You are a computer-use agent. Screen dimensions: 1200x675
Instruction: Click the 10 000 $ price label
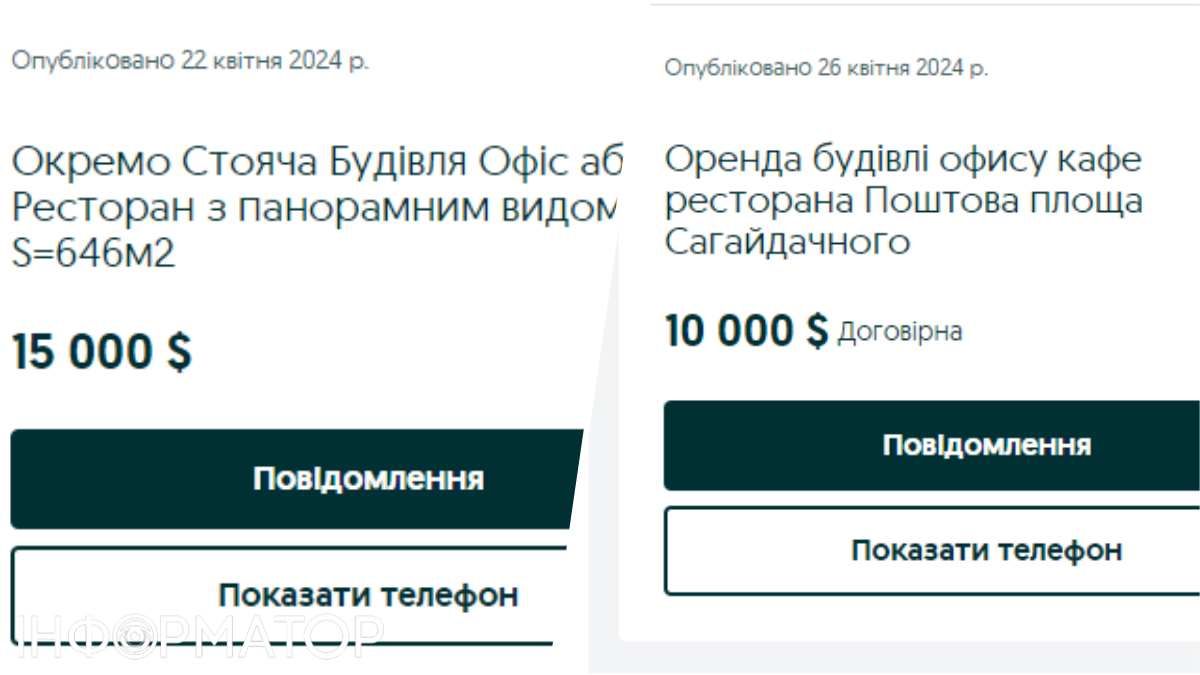tap(740, 330)
